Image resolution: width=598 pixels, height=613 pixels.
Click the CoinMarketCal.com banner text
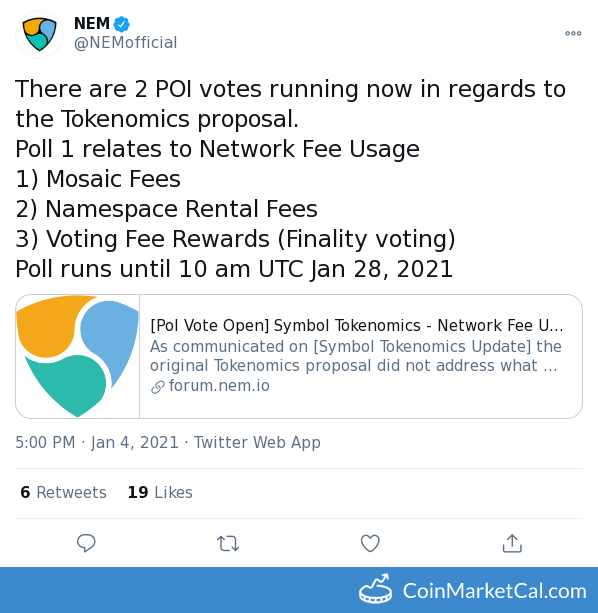tap(494, 591)
